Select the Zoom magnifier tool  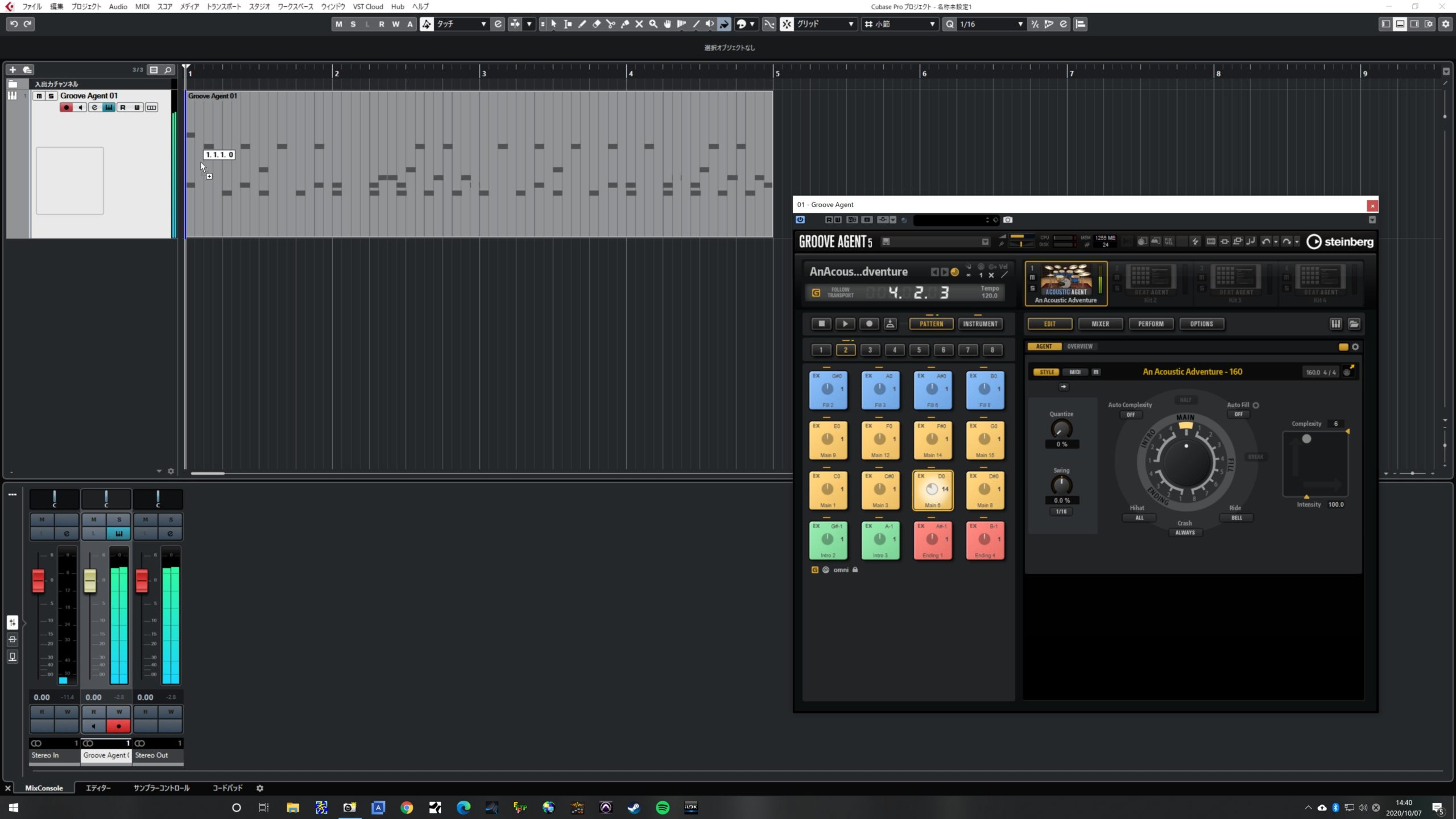pyautogui.click(x=653, y=24)
